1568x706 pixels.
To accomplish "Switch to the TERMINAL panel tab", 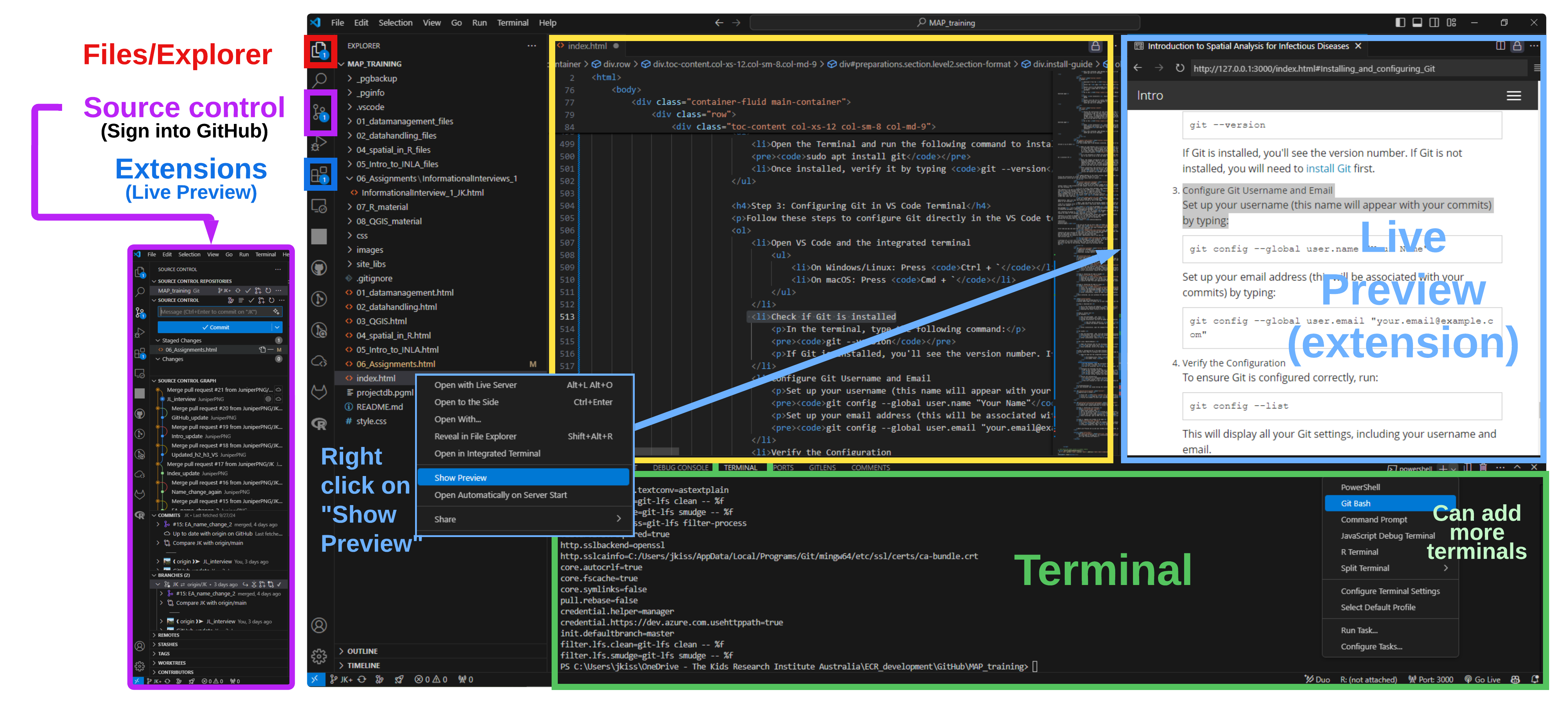I will [740, 468].
